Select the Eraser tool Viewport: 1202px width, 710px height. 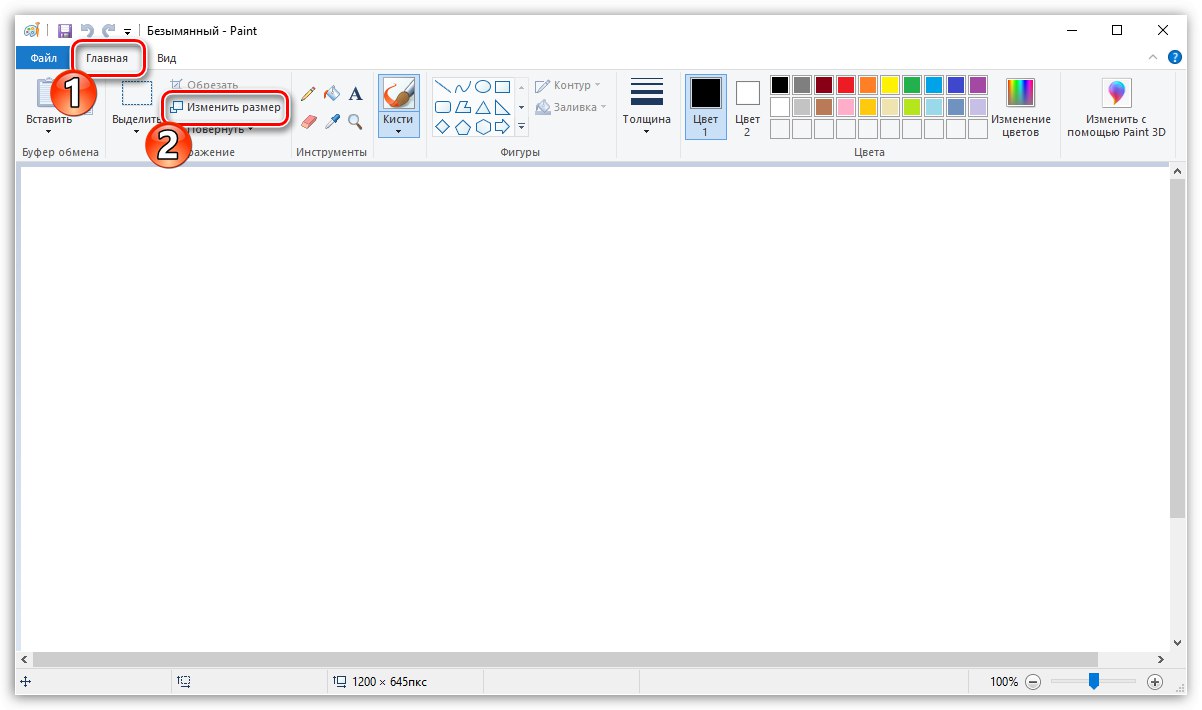pos(308,121)
